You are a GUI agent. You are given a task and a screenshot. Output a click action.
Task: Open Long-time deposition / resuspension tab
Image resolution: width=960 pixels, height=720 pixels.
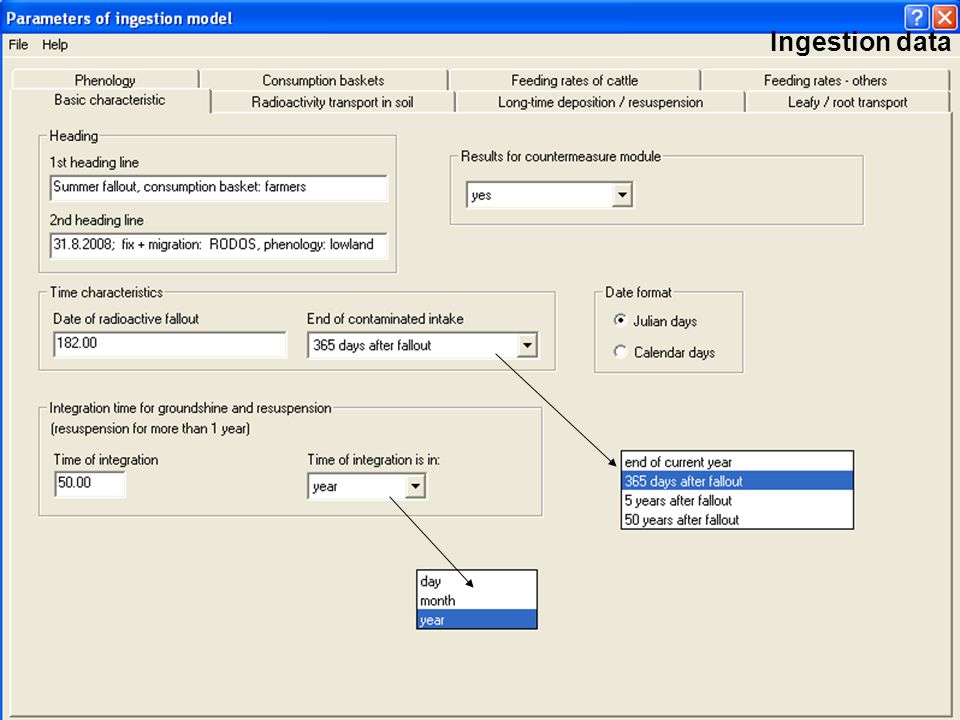point(600,102)
